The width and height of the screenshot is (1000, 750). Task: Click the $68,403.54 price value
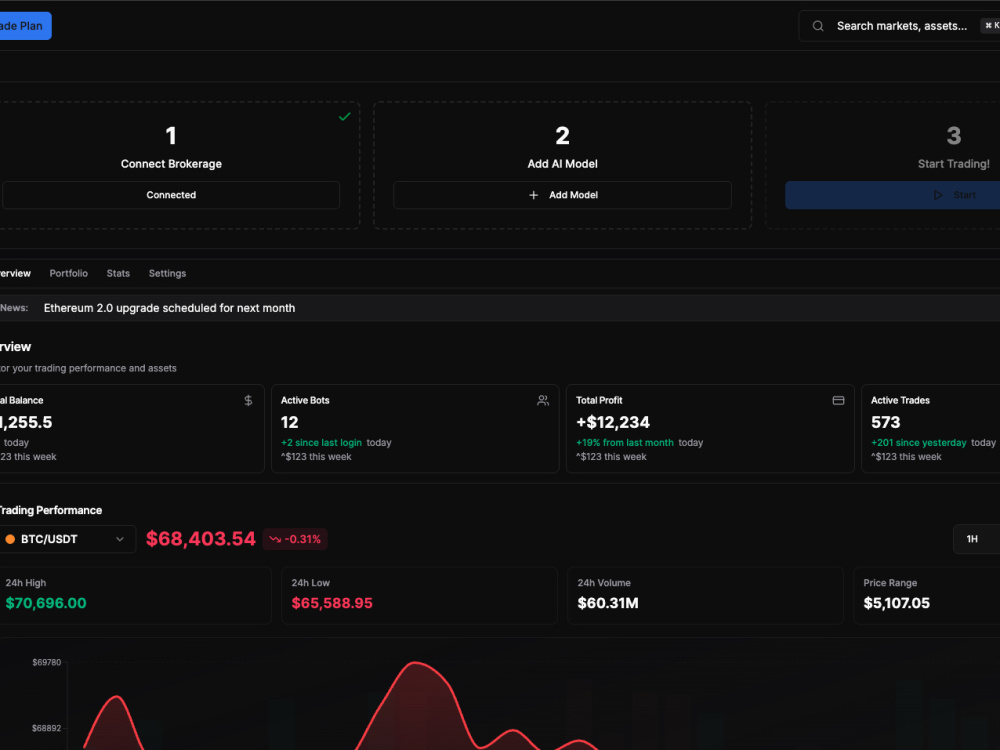point(201,539)
